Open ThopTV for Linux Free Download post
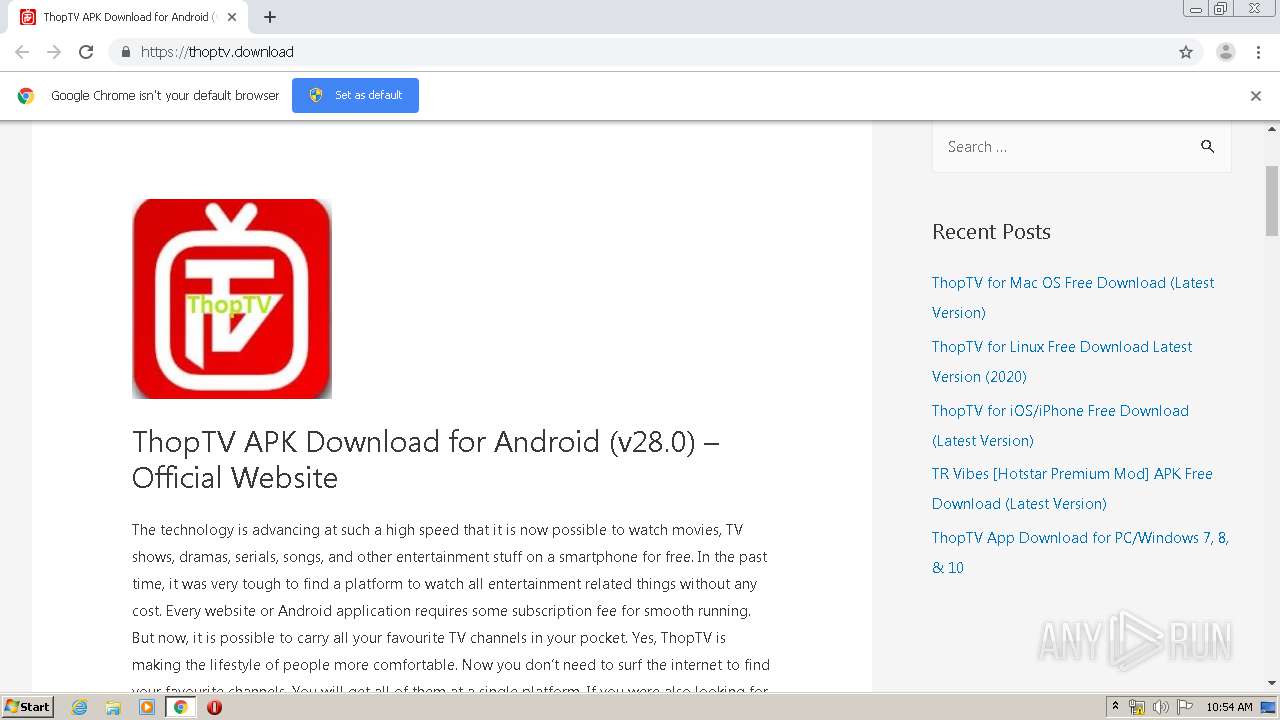The image size is (1280, 720). (1062, 361)
